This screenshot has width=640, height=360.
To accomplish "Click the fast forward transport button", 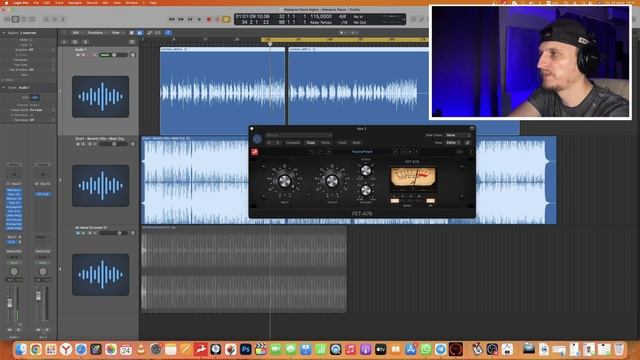I will point(181,19).
